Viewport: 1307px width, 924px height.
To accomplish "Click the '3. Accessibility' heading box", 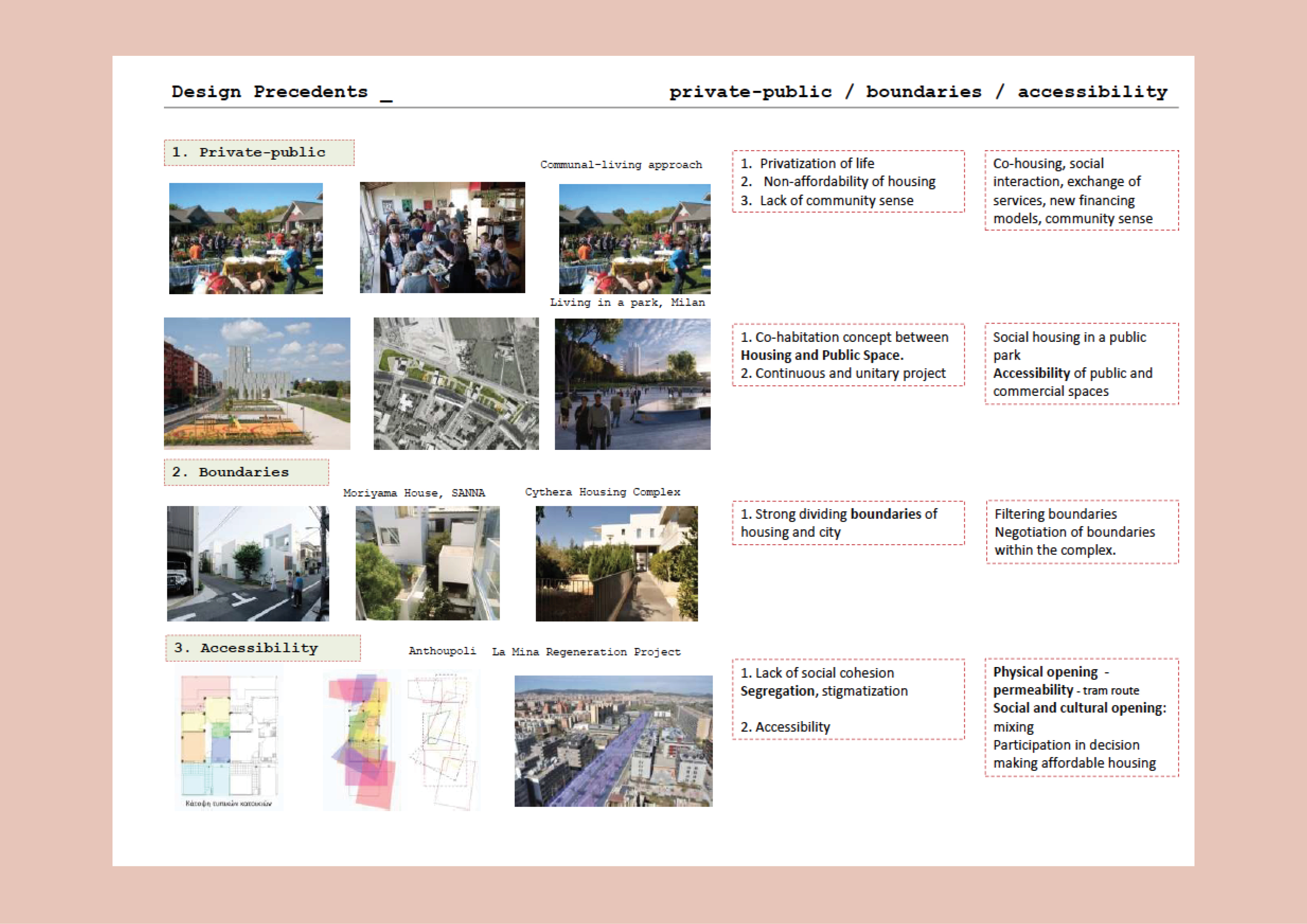I will [262, 648].
